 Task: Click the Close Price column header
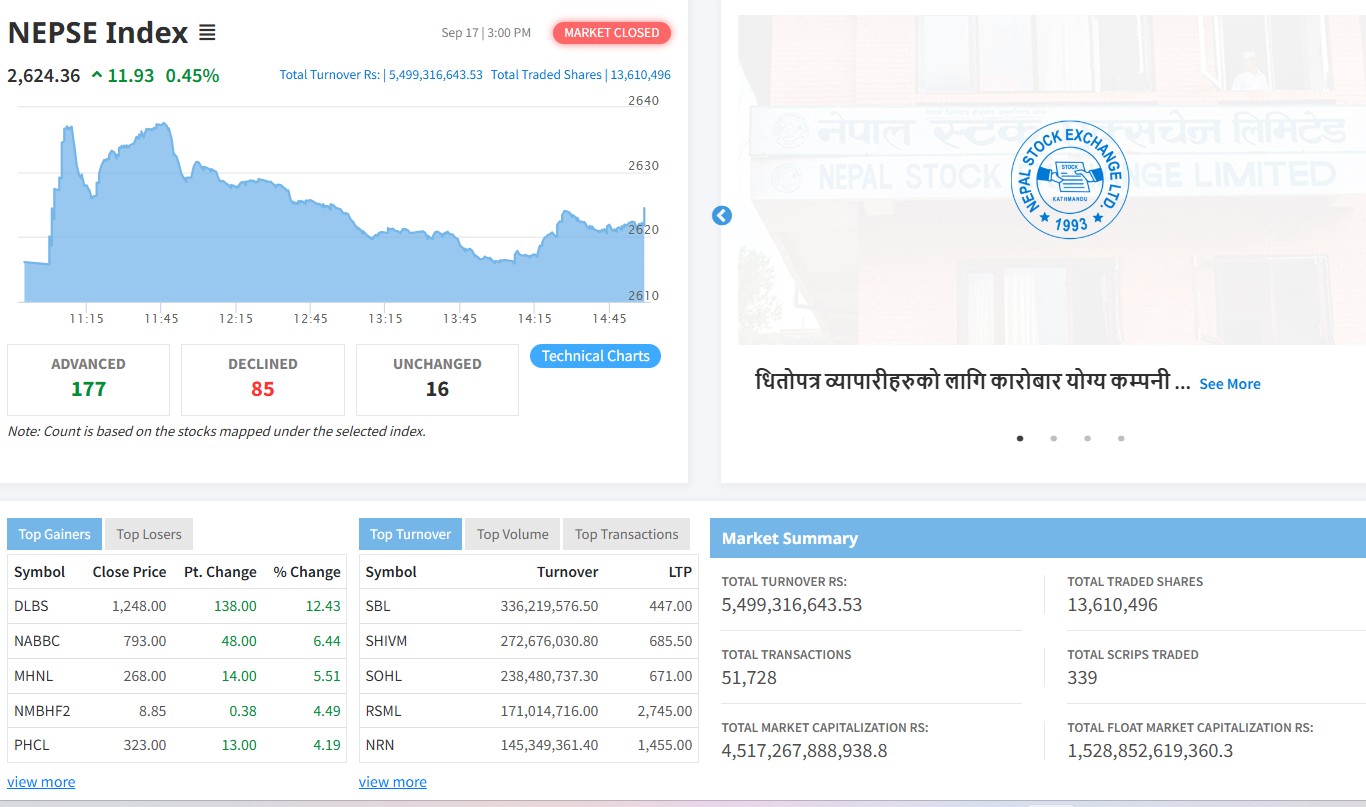pyautogui.click(x=129, y=572)
